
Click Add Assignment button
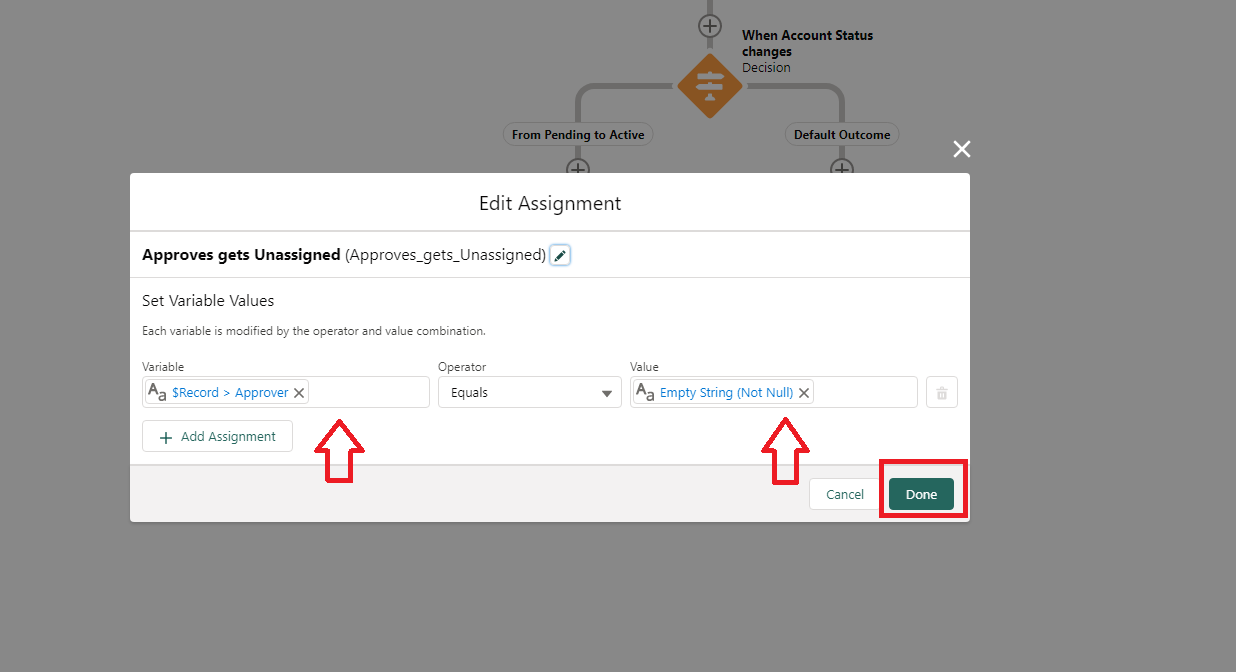tap(217, 437)
